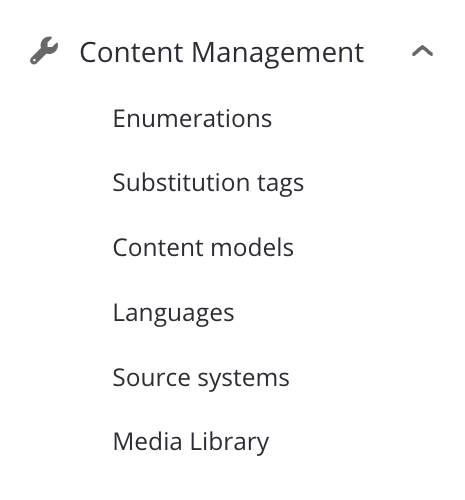Image resolution: width=465 pixels, height=500 pixels.
Task: Select the gray wrench tool icon
Action: point(44,50)
